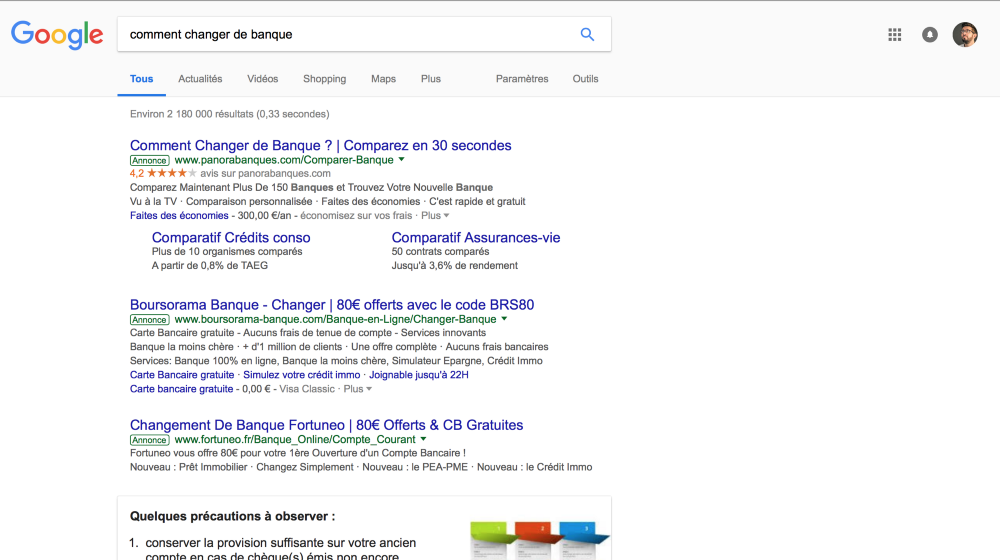Image resolution: width=1000 pixels, height=560 pixels.
Task: Click Annonce badge on Fortuneo result
Action: 149,440
